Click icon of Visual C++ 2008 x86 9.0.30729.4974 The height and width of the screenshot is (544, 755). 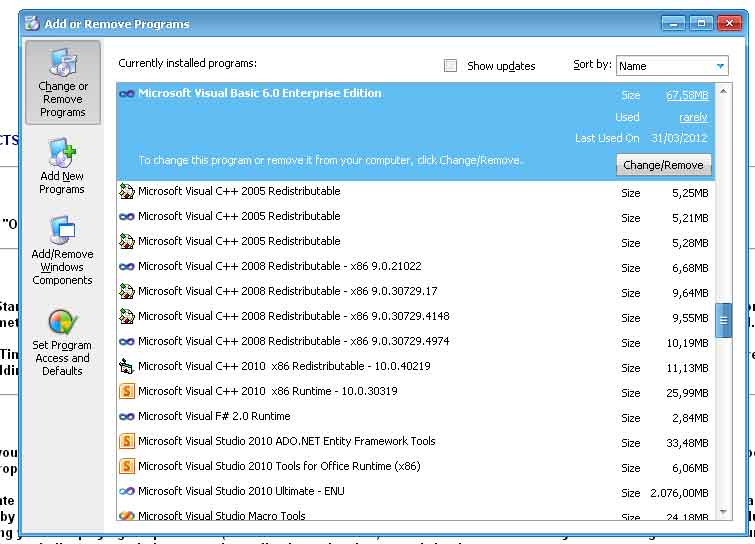tap(127, 342)
